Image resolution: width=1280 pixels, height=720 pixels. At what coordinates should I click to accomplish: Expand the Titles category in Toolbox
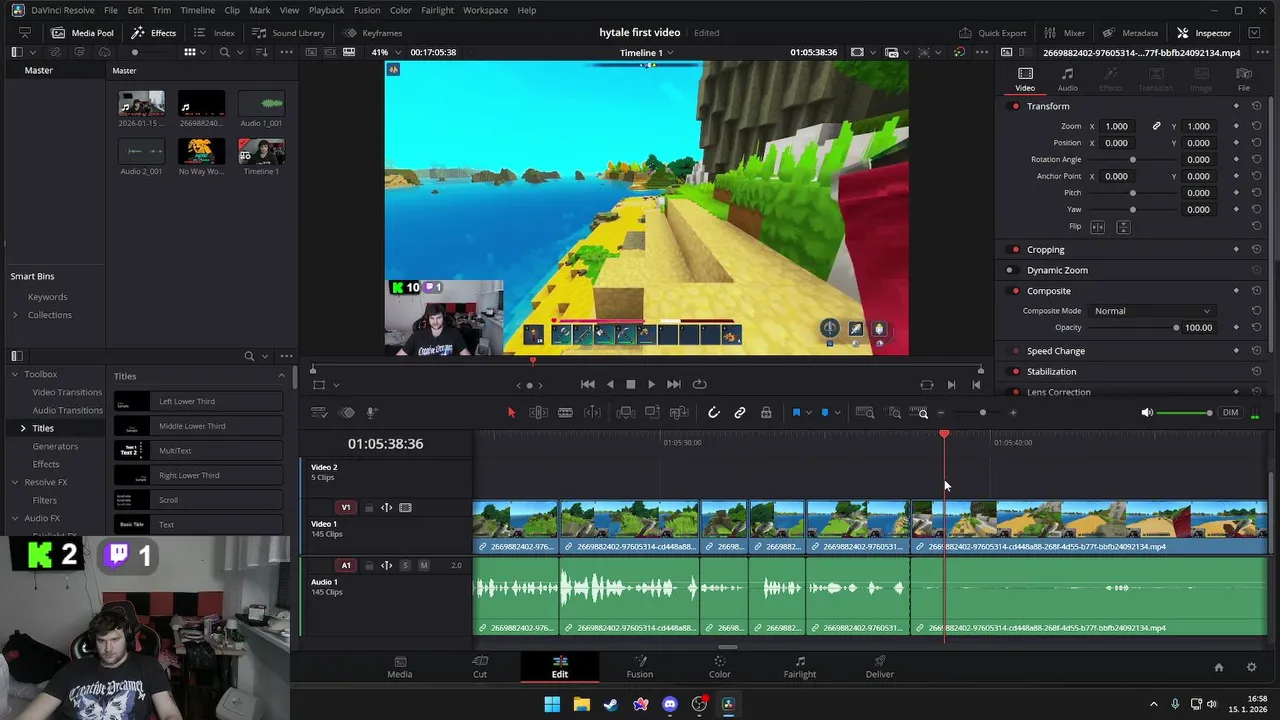tap(23, 428)
